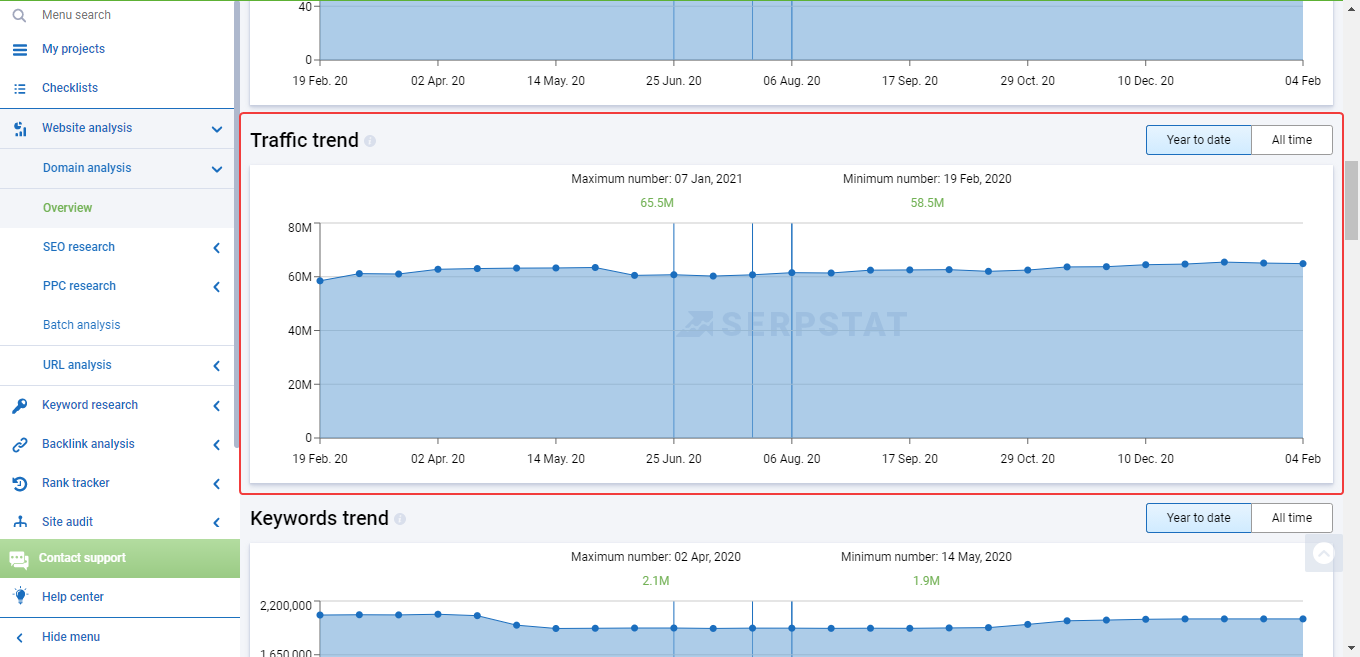Click the scroll-to-top circle button

[1324, 553]
